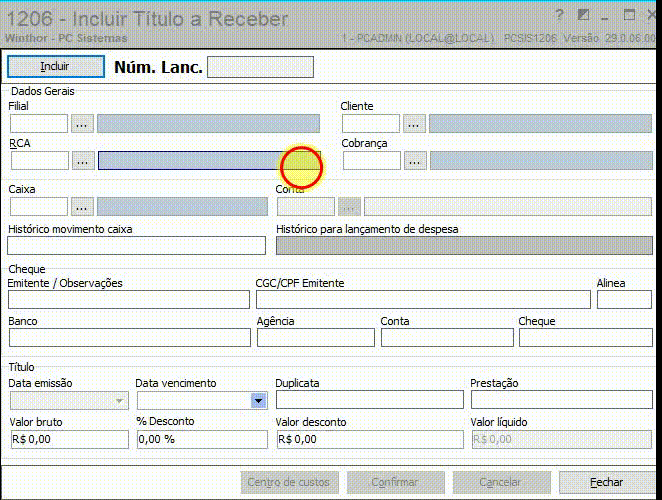Click the Histórico para lançamento de despesa field
This screenshot has height=500, width=662.
point(464,245)
